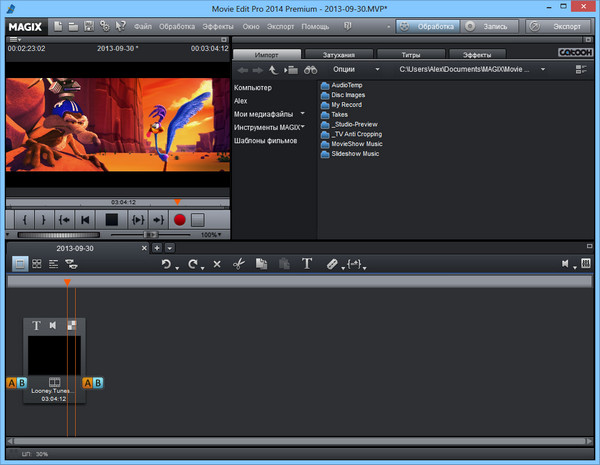Click the audio speaker icon on Looney Tunes clip
This screenshot has height=465, width=600.
point(53,325)
